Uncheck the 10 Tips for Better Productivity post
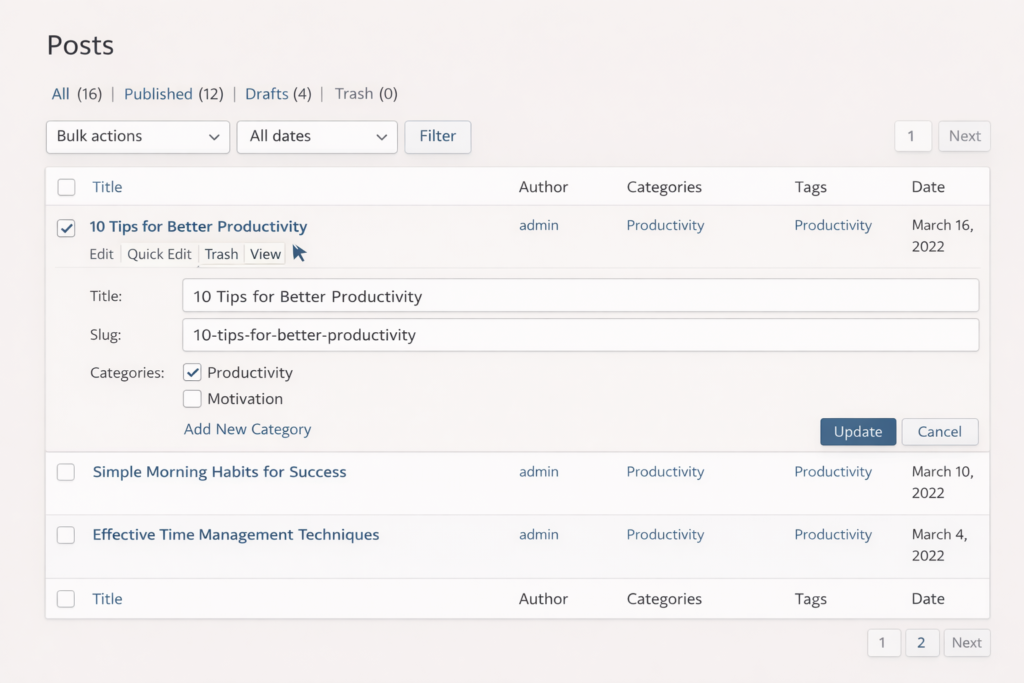1024x683 pixels. pyautogui.click(x=66, y=228)
